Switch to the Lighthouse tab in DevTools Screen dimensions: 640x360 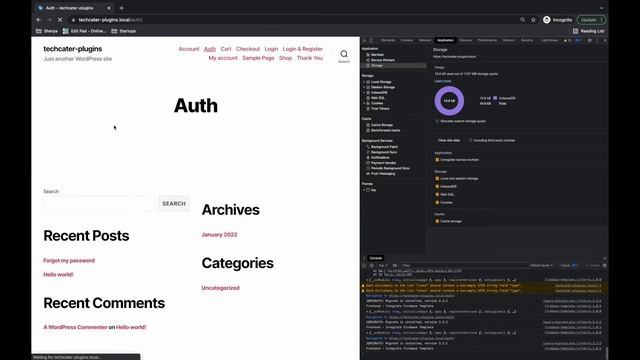pos(549,40)
